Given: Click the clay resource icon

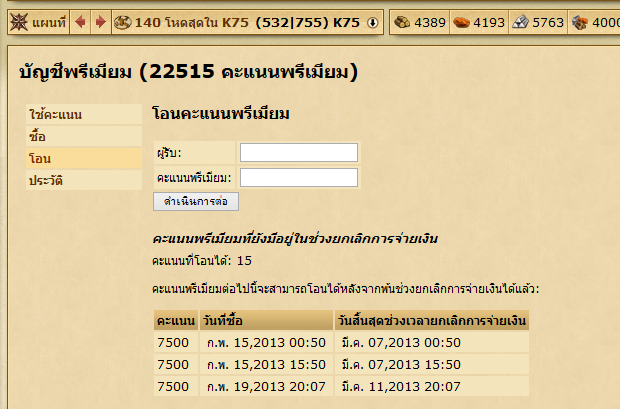Looking at the screenshot, I should coord(461,23).
